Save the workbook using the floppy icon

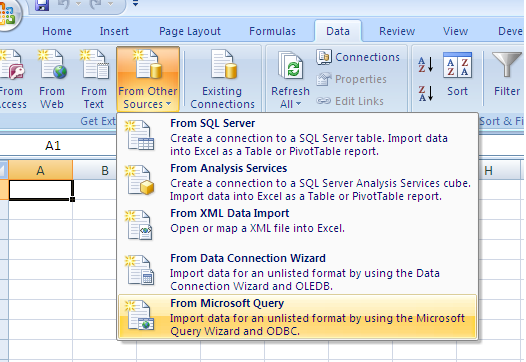click(42, 5)
